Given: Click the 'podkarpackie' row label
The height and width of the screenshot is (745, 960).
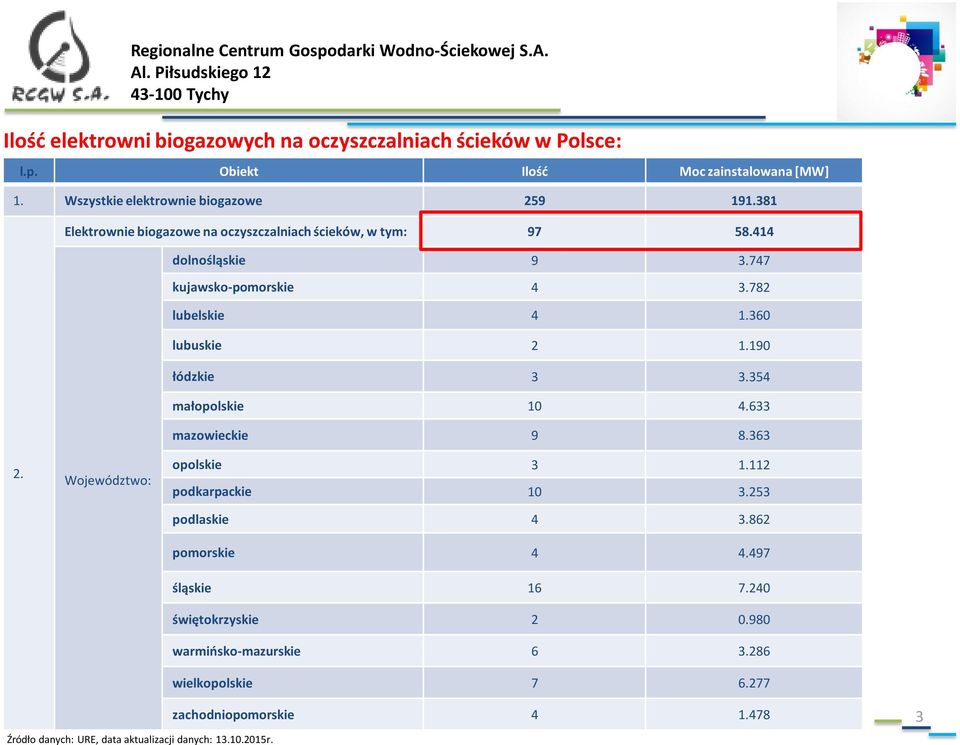Looking at the screenshot, I should click(x=212, y=492).
